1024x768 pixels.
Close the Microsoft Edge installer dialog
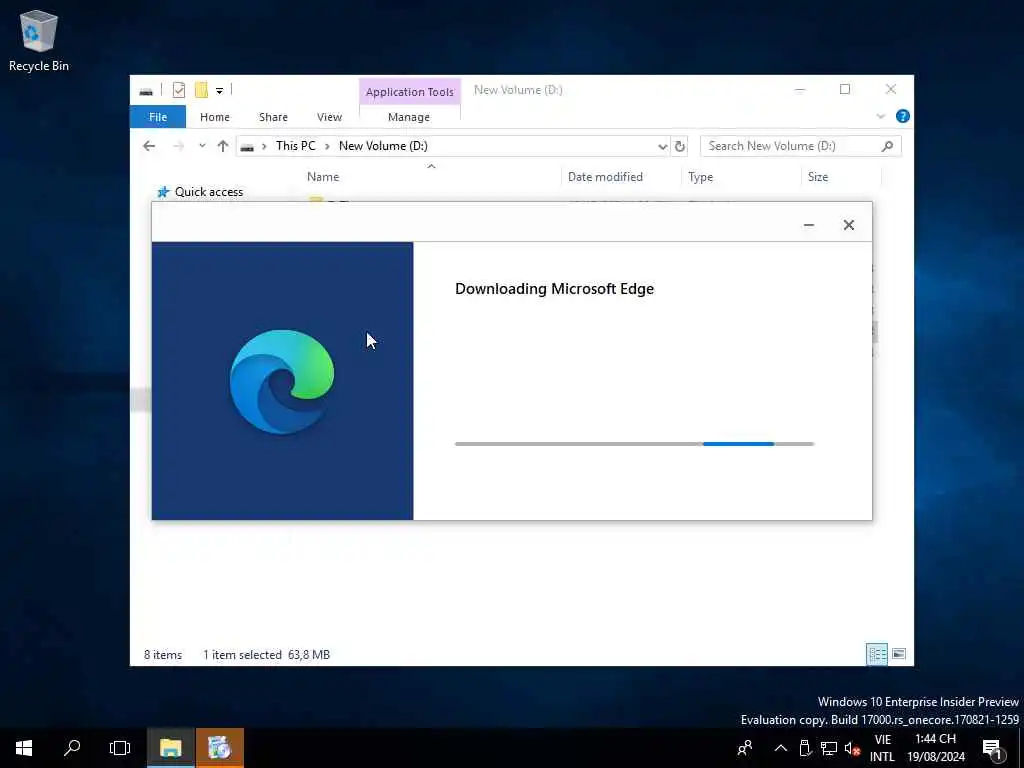coord(848,225)
